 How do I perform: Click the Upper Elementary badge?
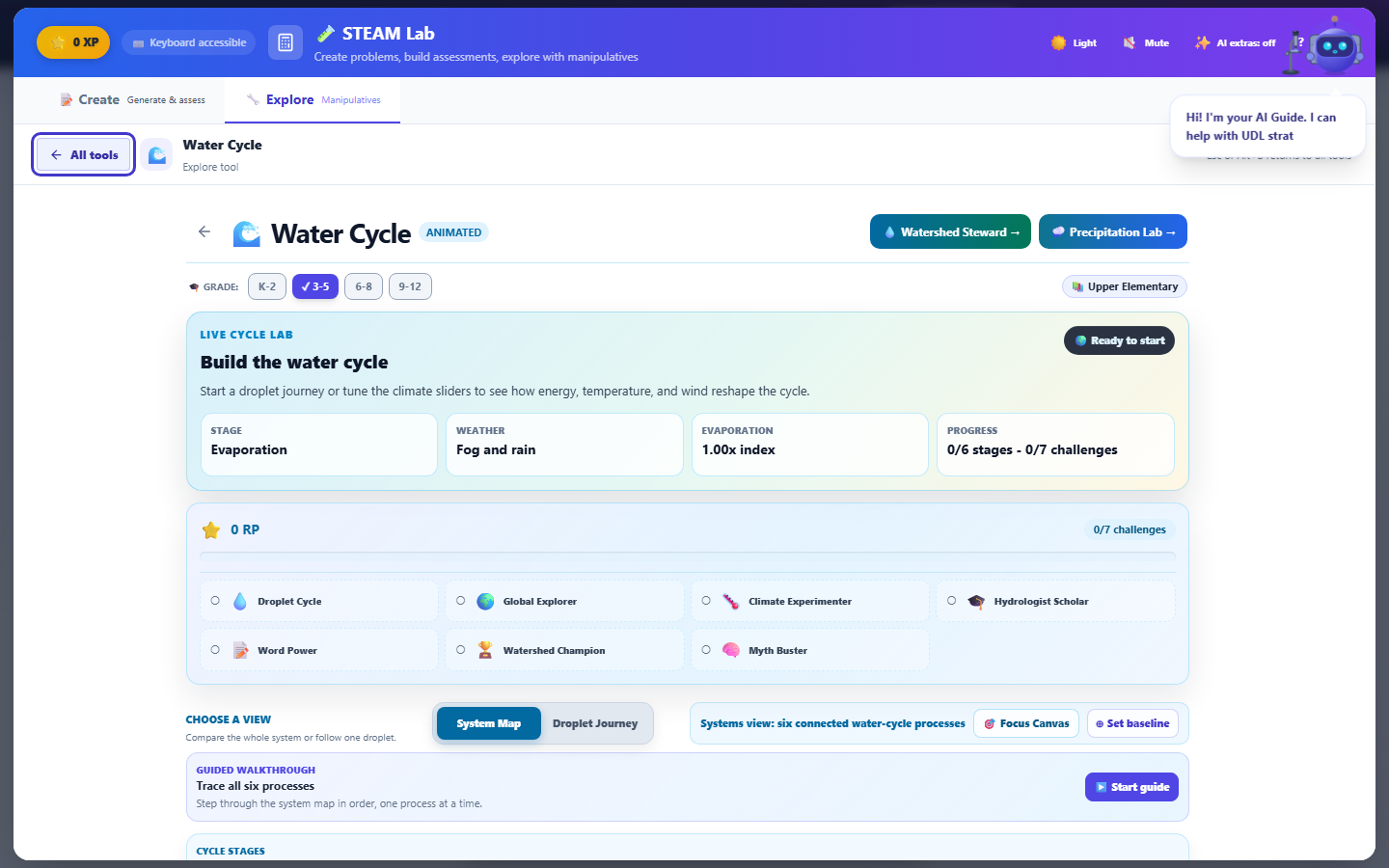point(1125,286)
